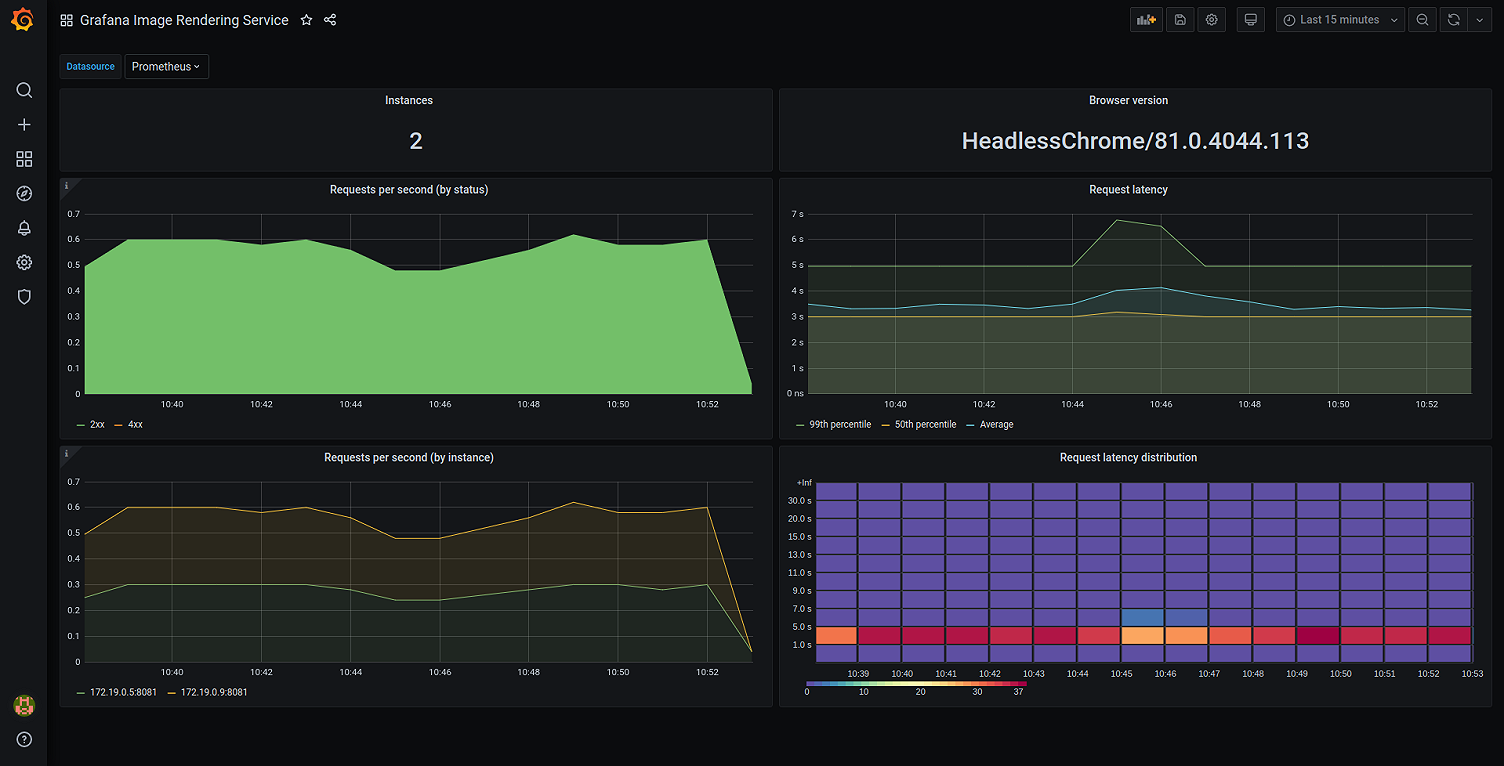Toggle 99th percentile legend series
The height and width of the screenshot is (766, 1504).
point(833,425)
